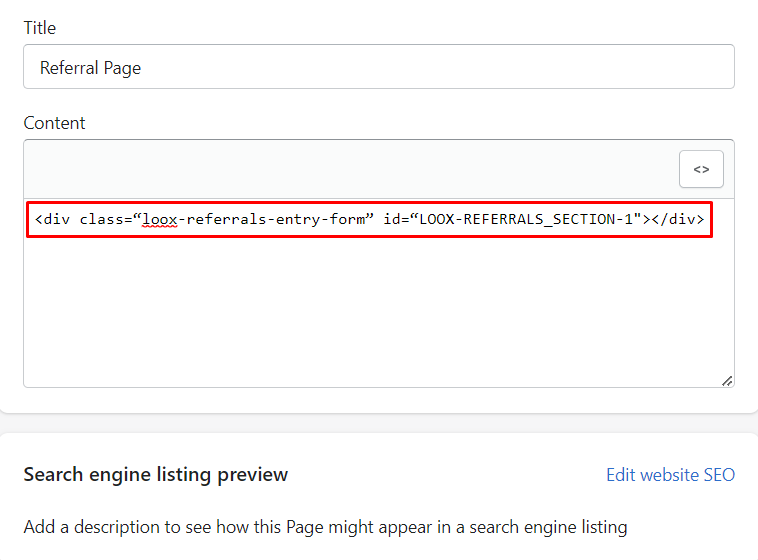Place cursor at end of code line
The image size is (758, 560).
coord(706,219)
